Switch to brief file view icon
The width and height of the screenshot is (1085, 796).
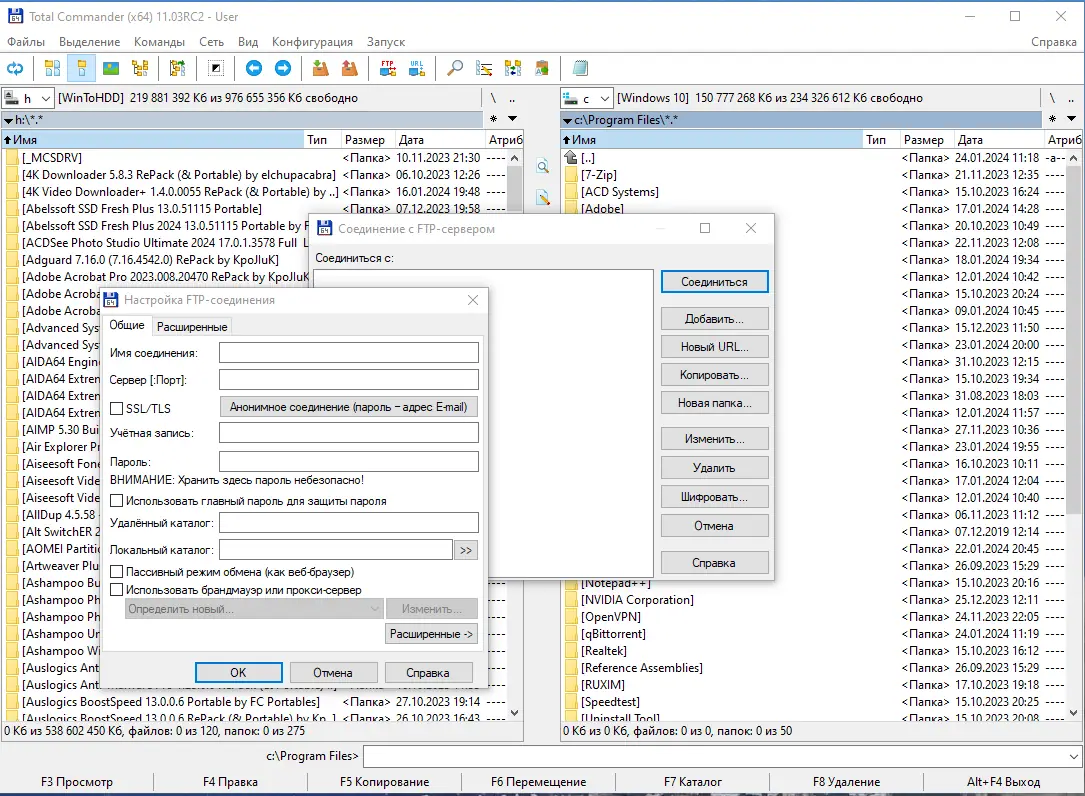pos(53,68)
